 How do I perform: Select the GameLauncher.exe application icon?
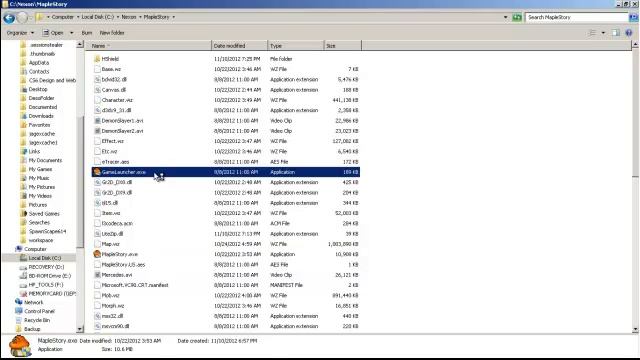click(97, 172)
